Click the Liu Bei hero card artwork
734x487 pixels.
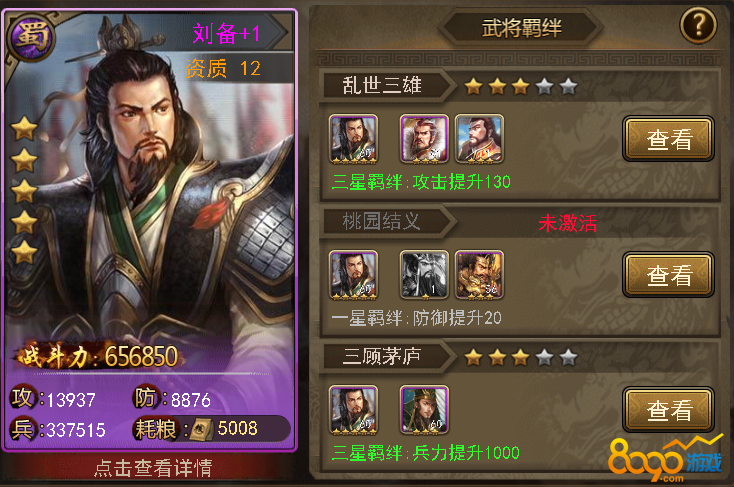point(150,187)
